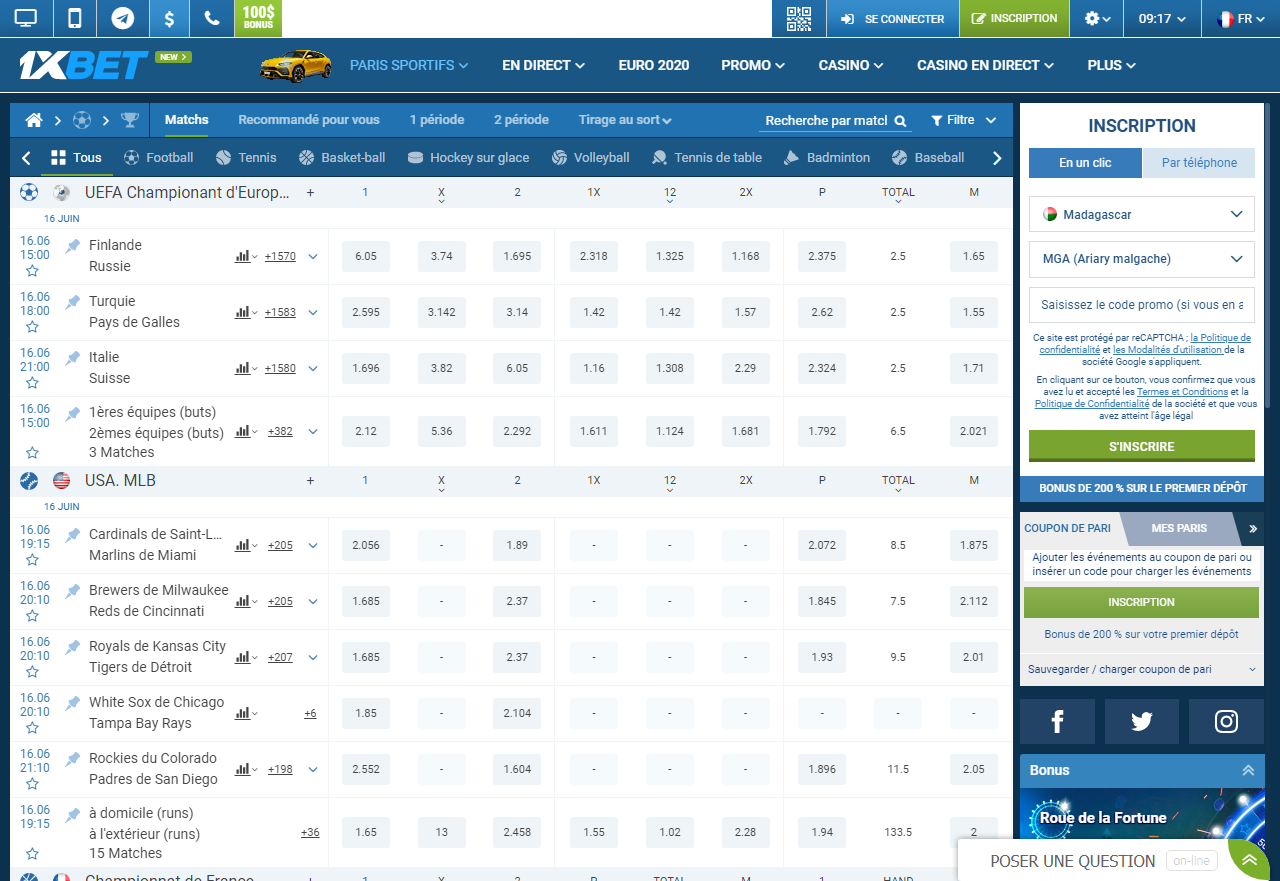This screenshot has width=1280, height=881.
Task: Pin the Royals de Kansas City match
Action: (x=72, y=647)
